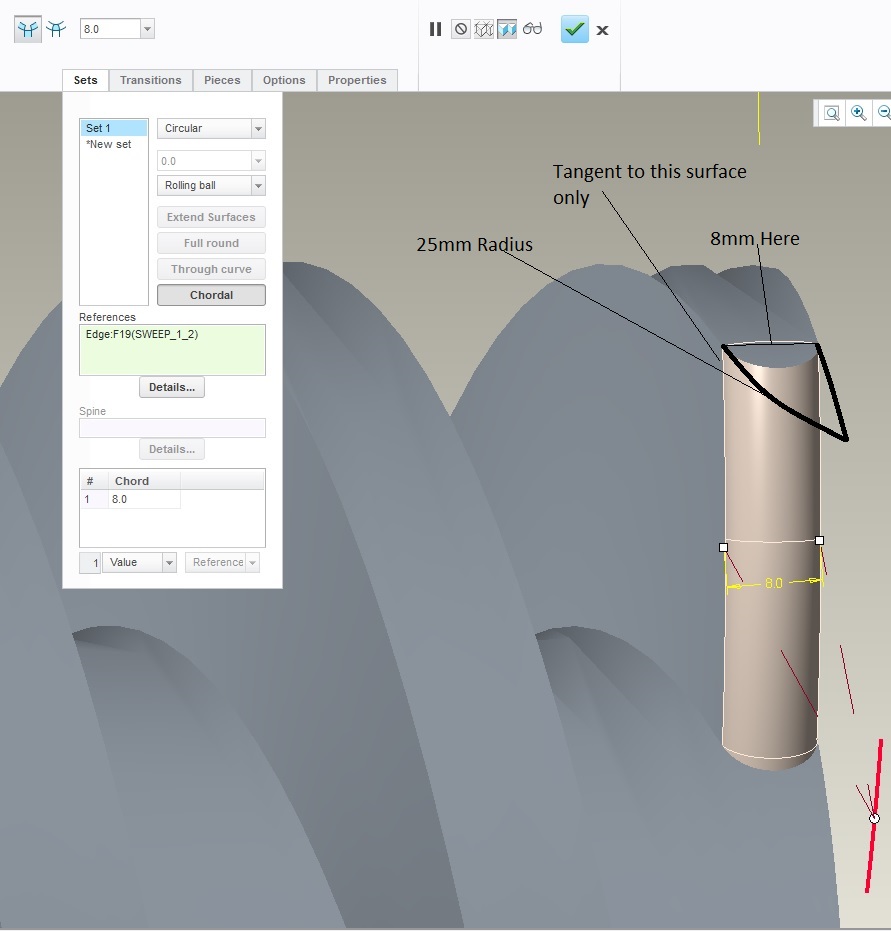Open references Details button
The width and height of the screenshot is (891, 931).
click(172, 387)
